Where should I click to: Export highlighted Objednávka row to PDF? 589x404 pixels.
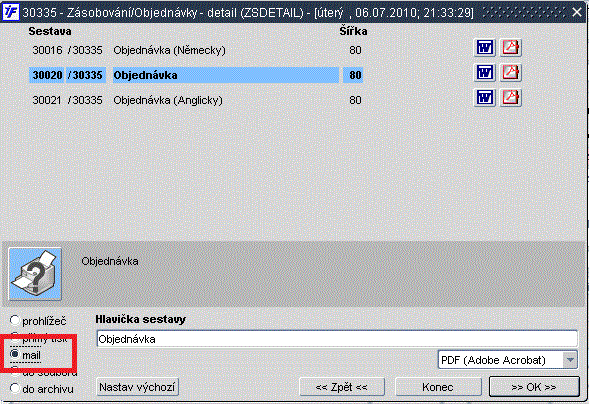coord(510,72)
